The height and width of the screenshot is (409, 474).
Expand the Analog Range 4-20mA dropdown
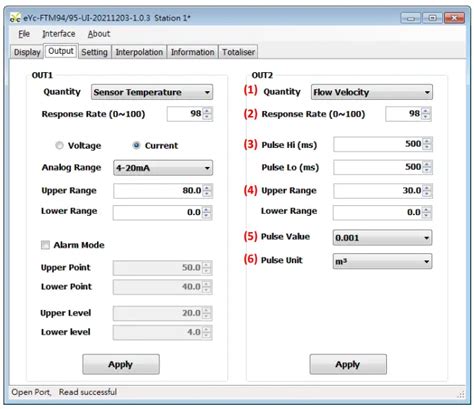(163, 168)
